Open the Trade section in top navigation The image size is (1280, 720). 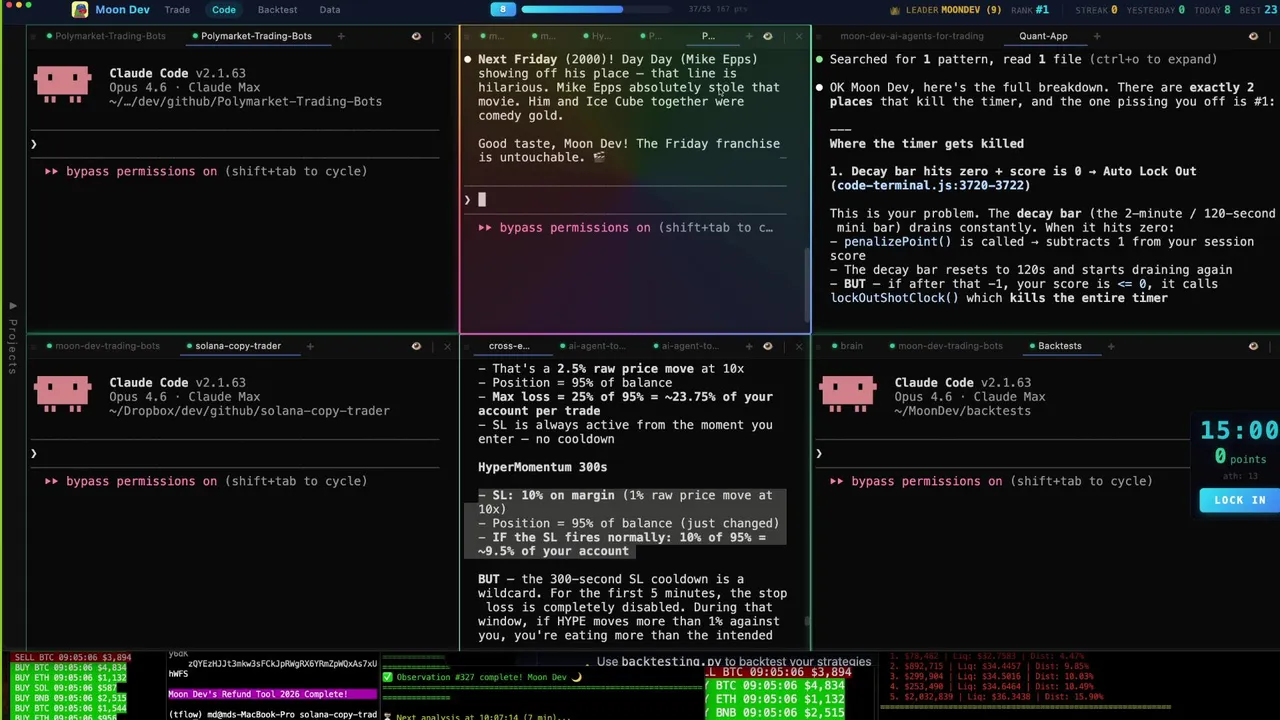(177, 9)
